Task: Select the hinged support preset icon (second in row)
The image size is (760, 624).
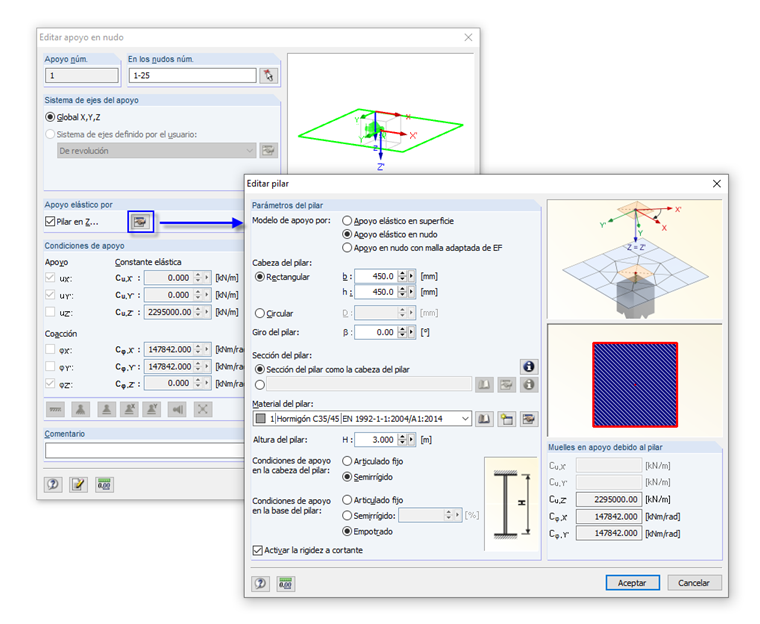Action: (x=80, y=409)
